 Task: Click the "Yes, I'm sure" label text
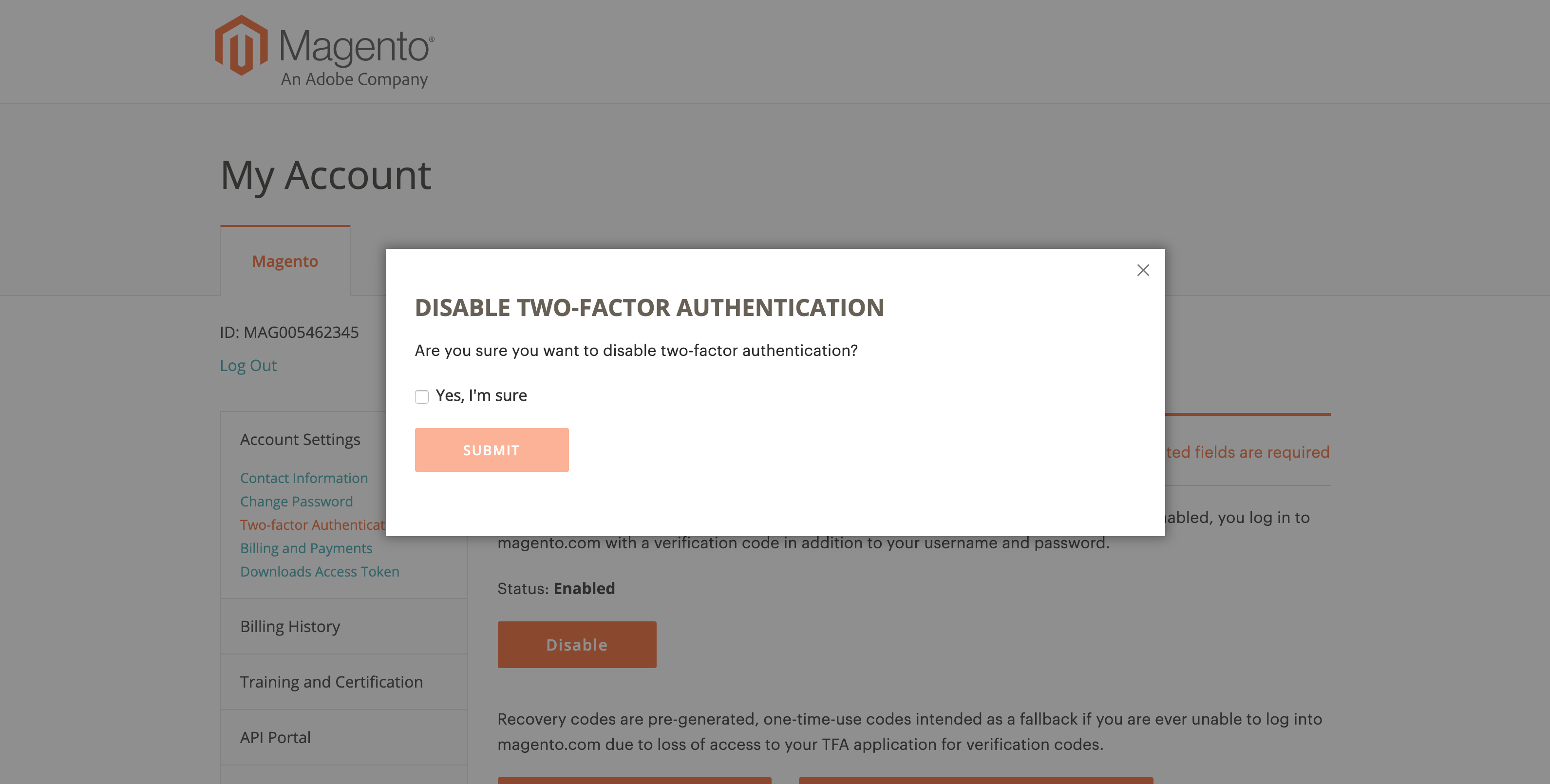point(481,395)
